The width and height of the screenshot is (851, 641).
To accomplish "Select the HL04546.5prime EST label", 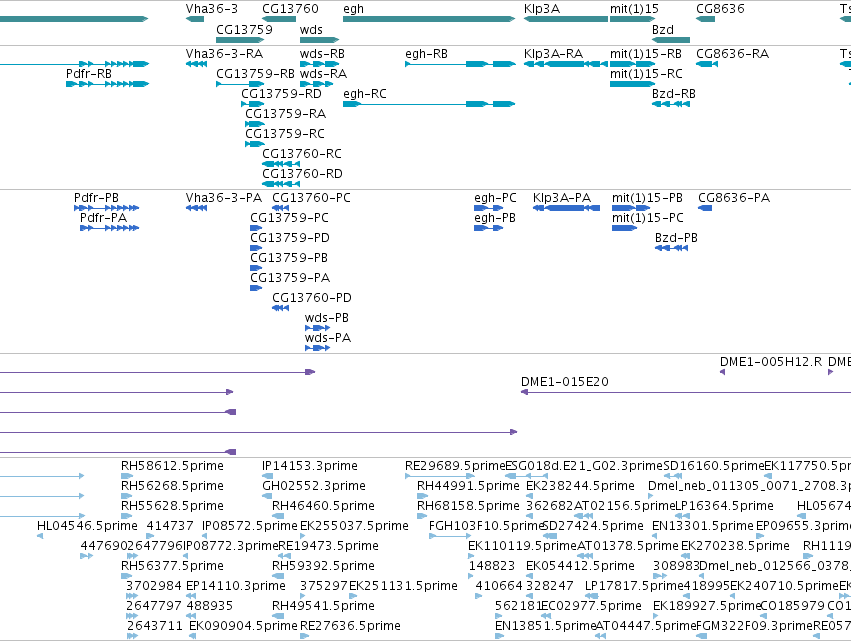I will pyautogui.click(x=87, y=526).
